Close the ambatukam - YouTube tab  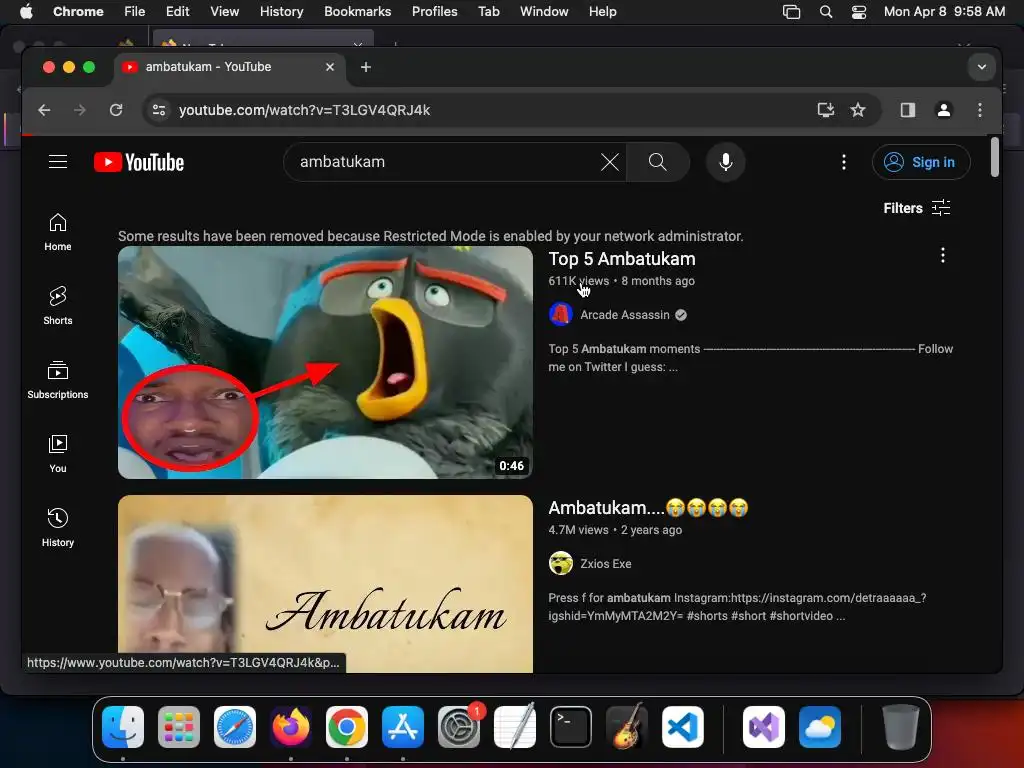(330, 67)
